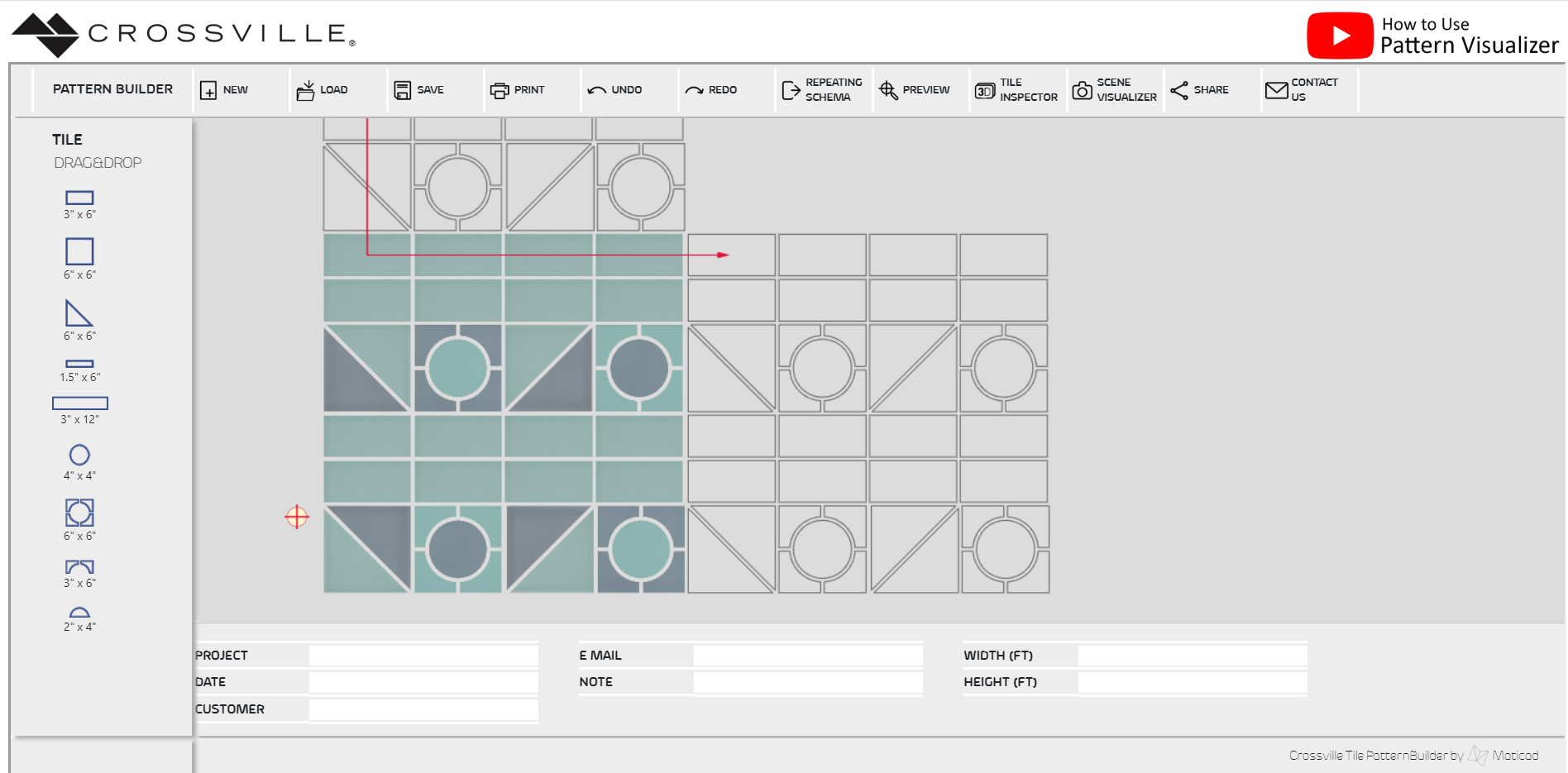
Task: Select the 3" x 12" long tile
Action: (x=80, y=403)
